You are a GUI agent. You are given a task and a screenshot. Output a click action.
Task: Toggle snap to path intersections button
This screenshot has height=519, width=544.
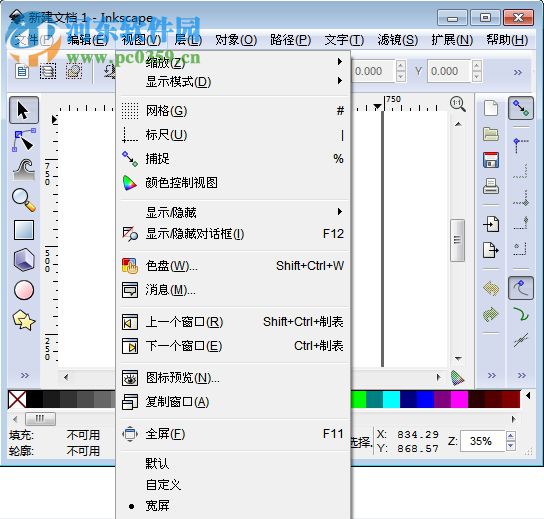(521, 340)
